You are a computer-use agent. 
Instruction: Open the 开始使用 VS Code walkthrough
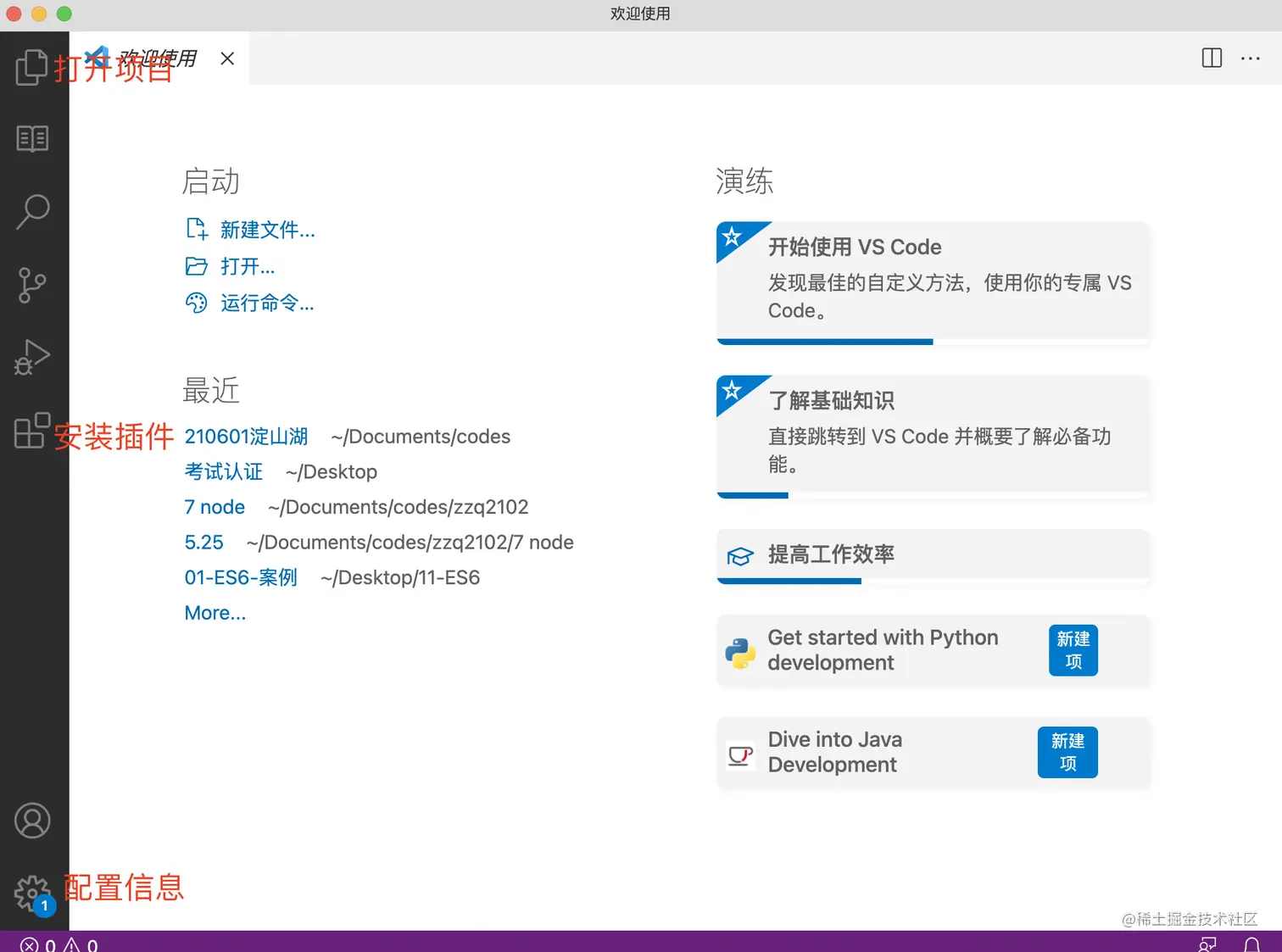pos(933,283)
